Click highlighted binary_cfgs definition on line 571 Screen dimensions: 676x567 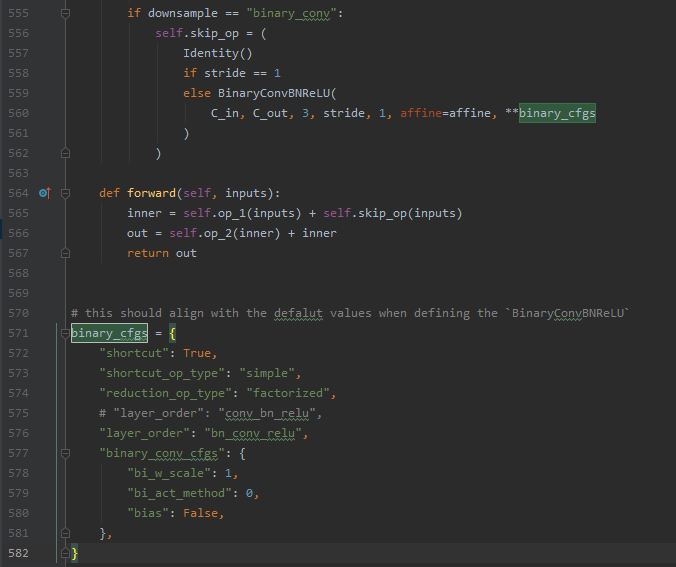click(x=110, y=333)
